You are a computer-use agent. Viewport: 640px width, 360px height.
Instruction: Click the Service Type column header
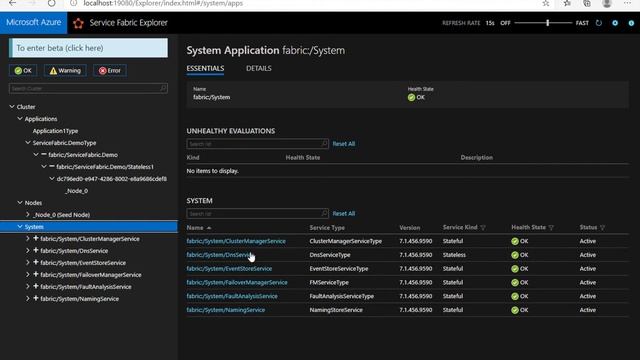327,228
